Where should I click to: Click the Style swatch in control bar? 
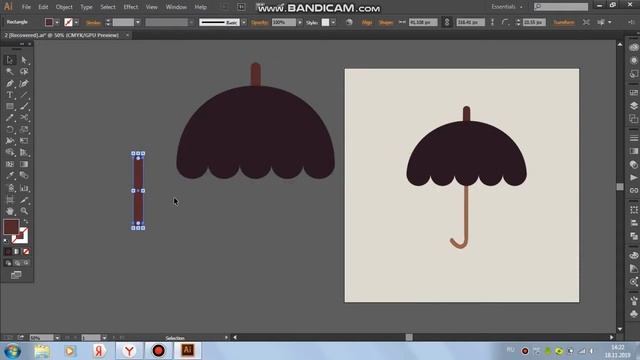click(325, 22)
